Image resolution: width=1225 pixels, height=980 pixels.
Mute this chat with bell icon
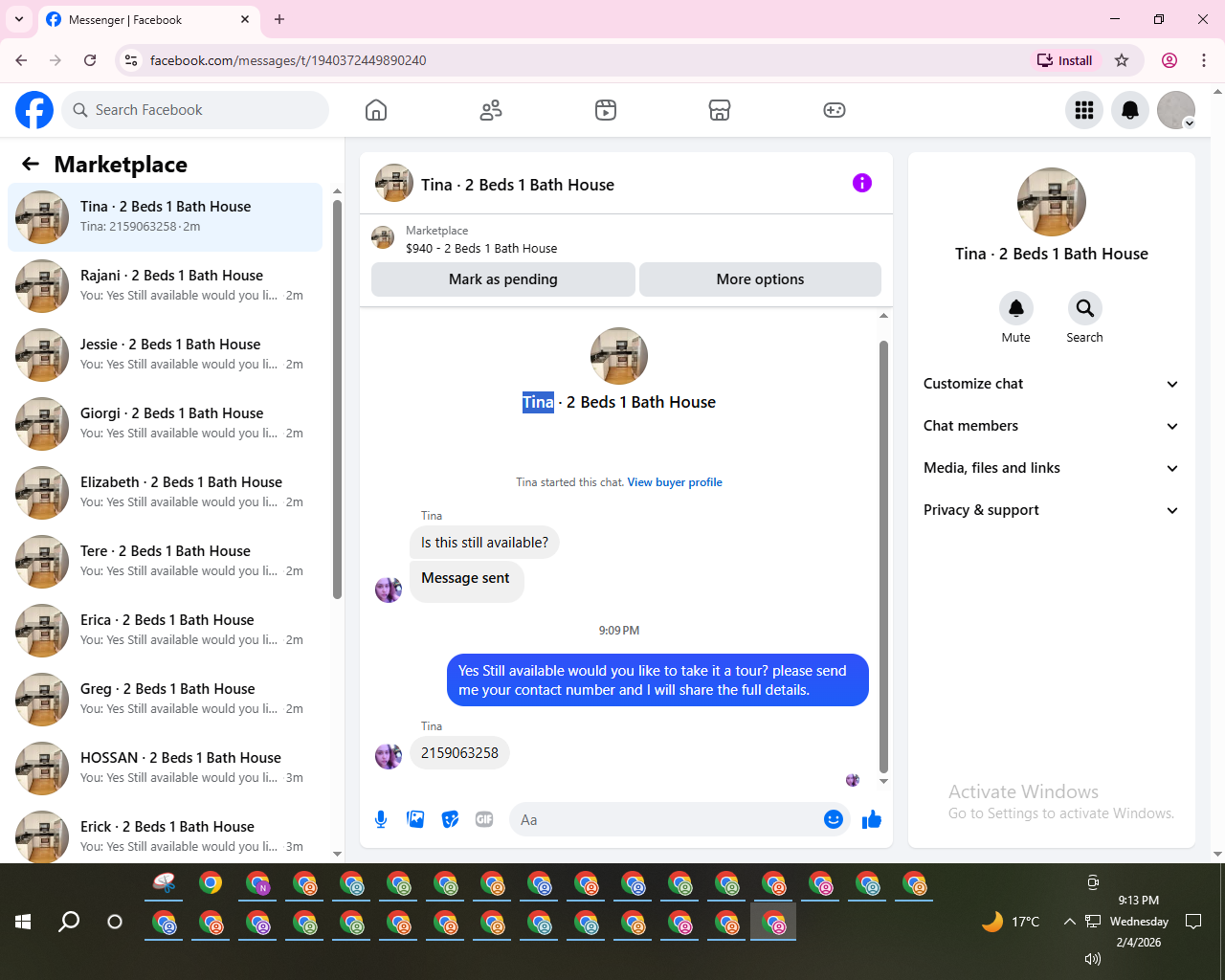click(1016, 308)
